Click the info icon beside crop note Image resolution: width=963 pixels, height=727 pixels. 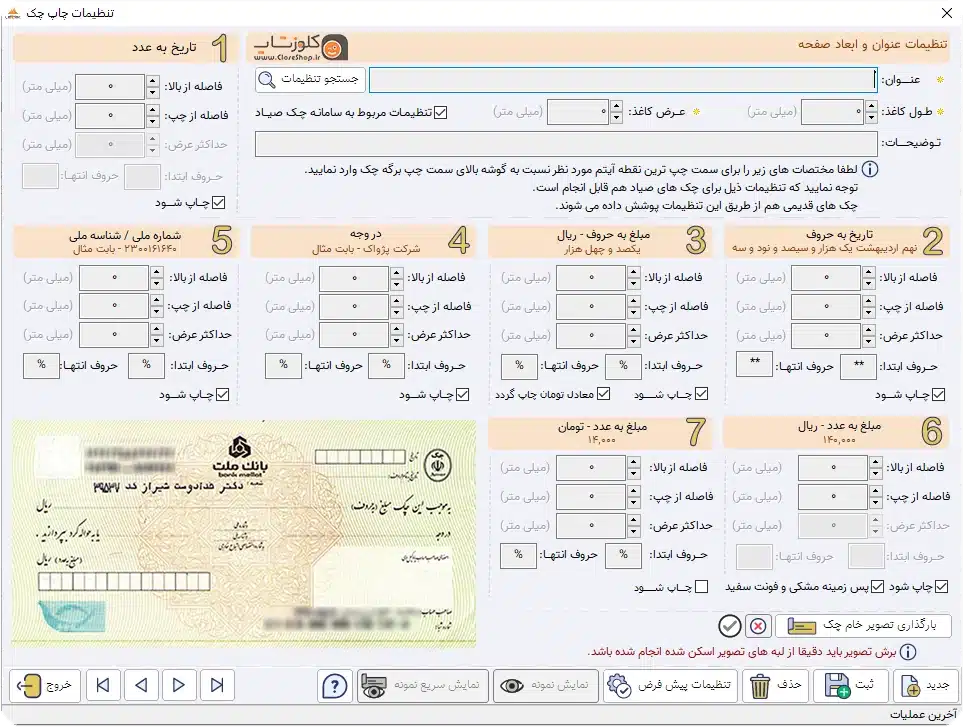[908, 651]
